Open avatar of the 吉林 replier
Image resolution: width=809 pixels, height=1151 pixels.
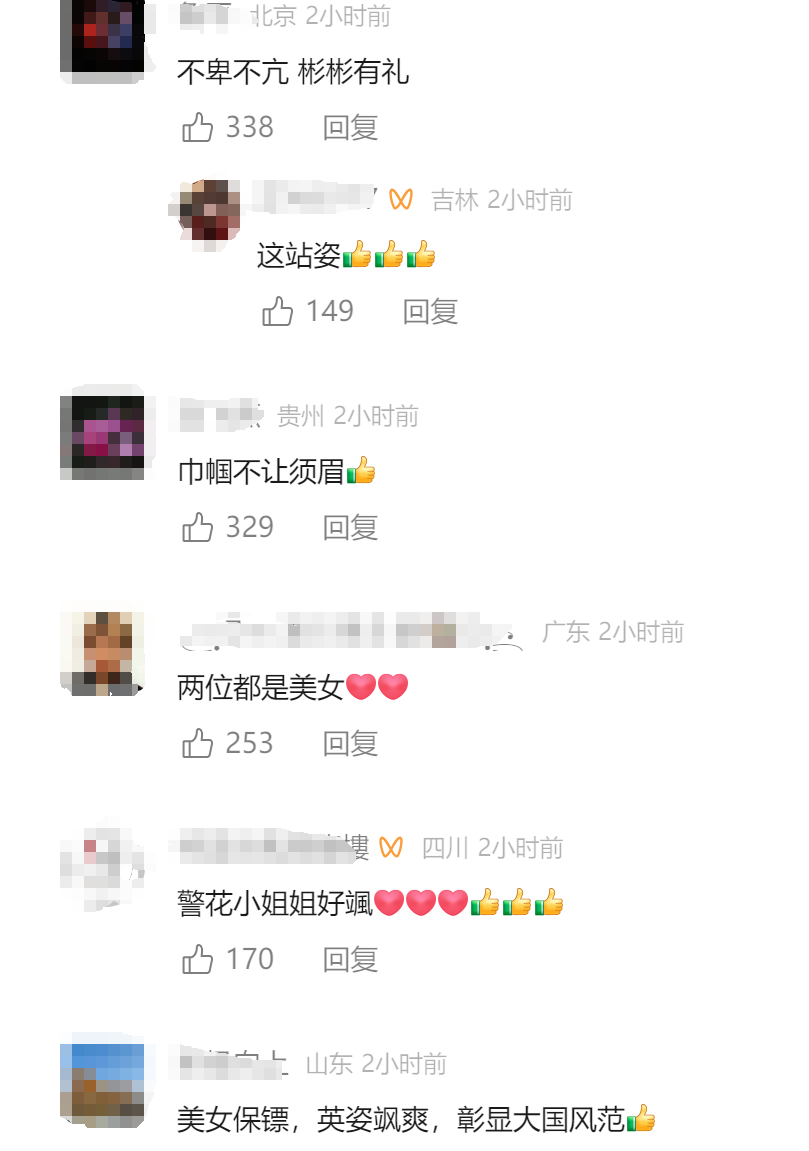[x=210, y=211]
